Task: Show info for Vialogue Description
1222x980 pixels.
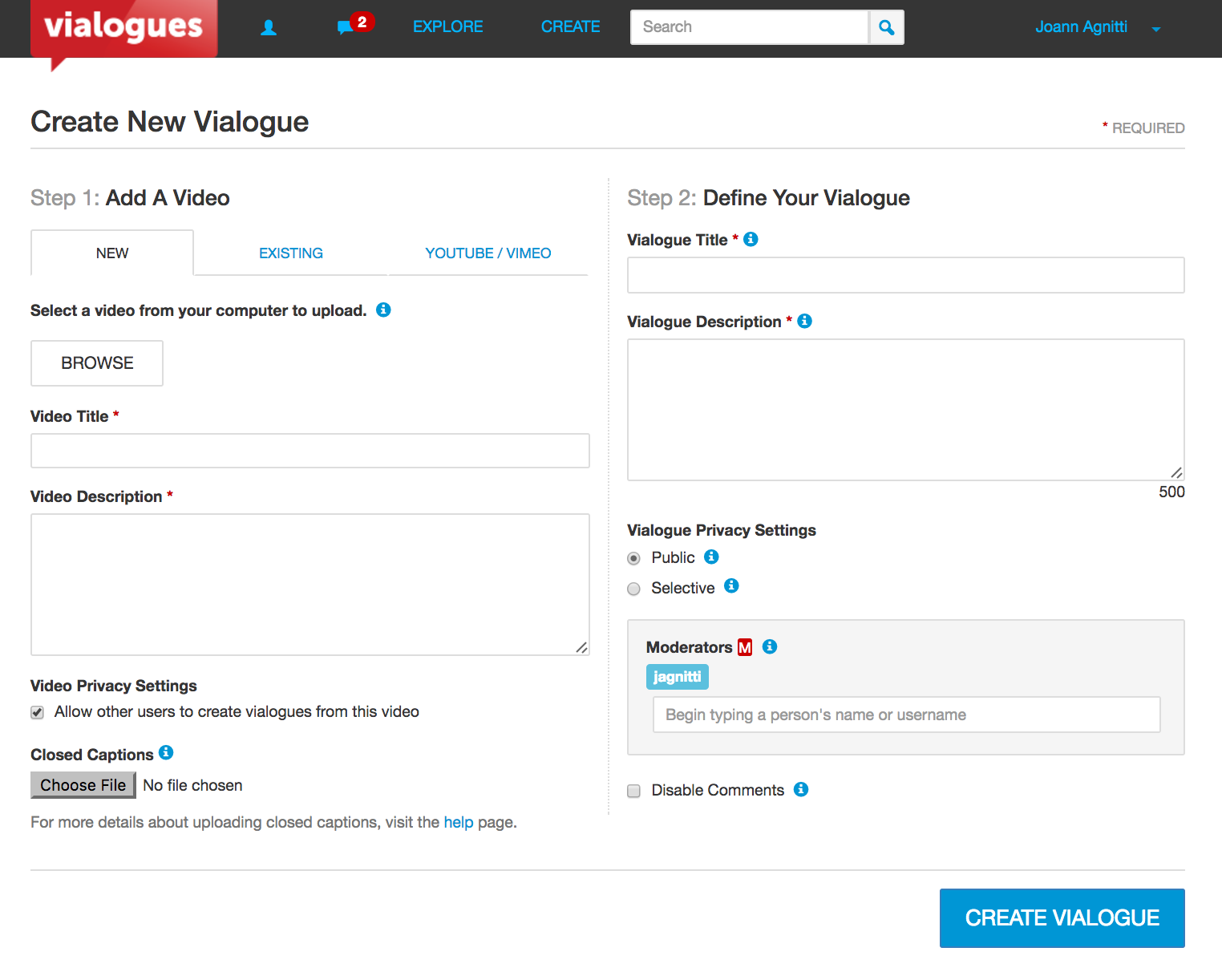Action: 805,321
